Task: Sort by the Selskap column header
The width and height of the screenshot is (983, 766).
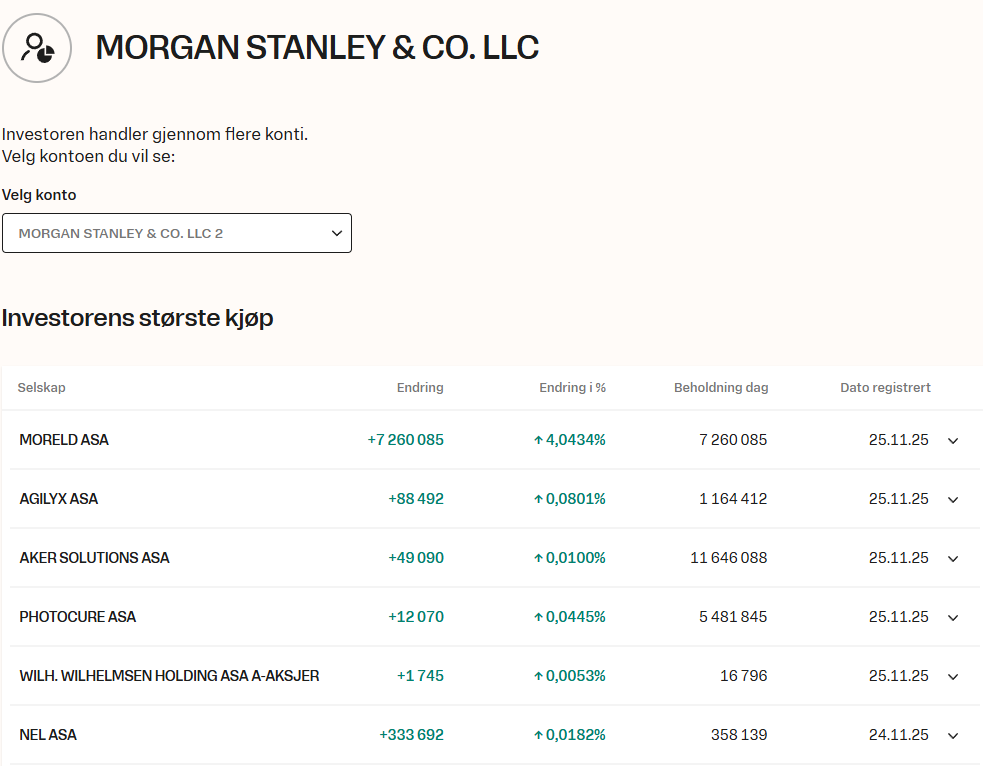Action: 41,388
